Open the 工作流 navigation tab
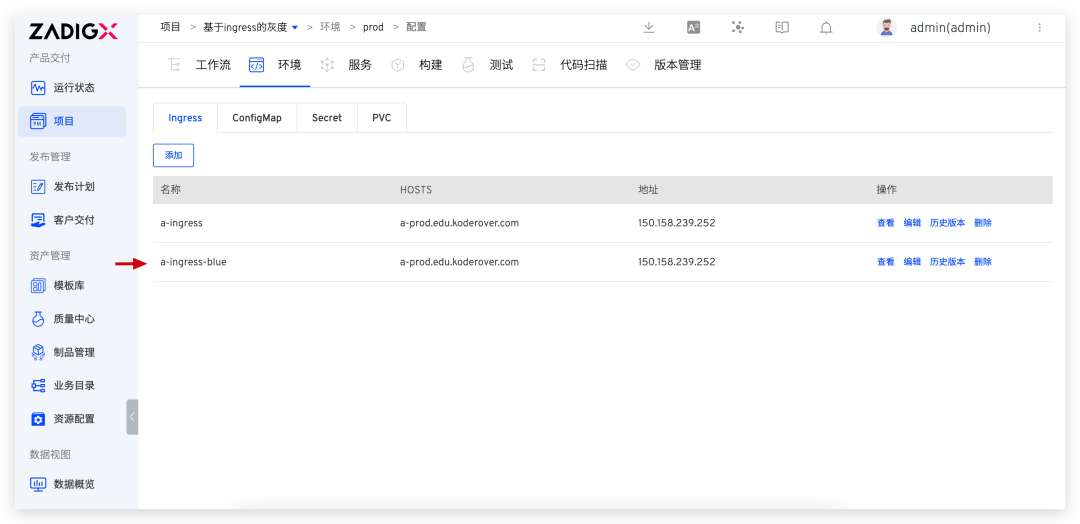 [214, 65]
